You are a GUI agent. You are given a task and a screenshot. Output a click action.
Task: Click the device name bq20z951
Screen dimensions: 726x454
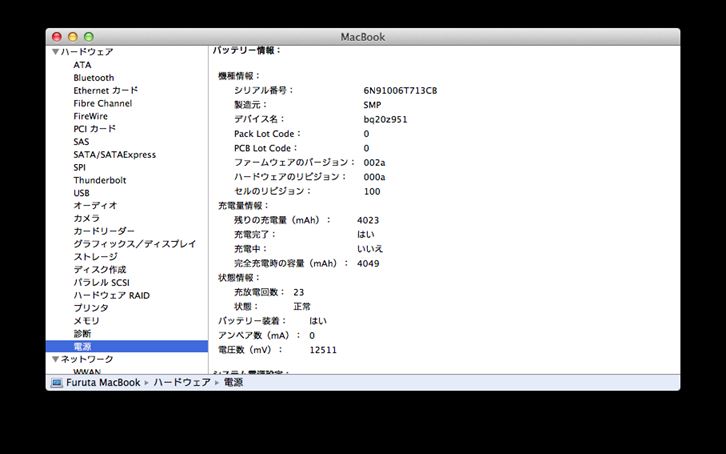click(385, 119)
